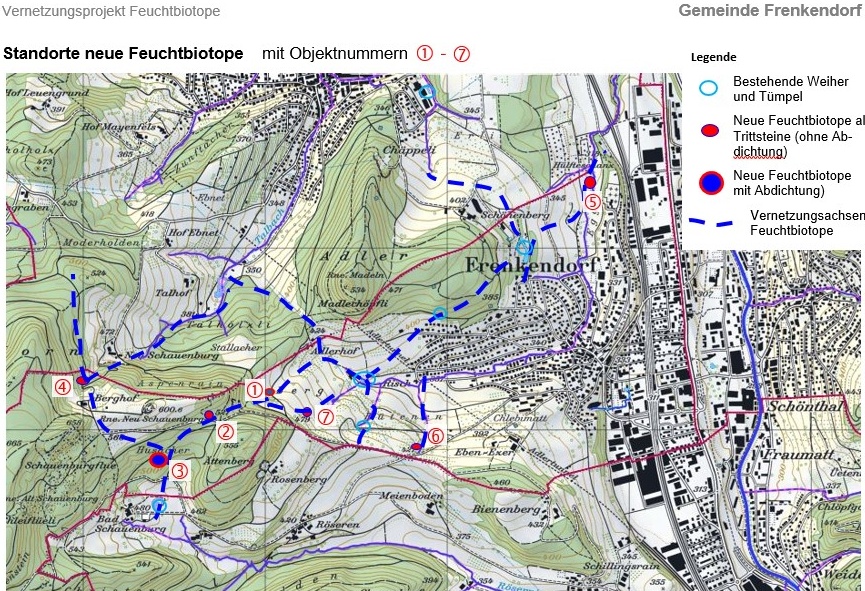
Task: Click the blue pond circle at Schönenberg
Action: (522, 246)
